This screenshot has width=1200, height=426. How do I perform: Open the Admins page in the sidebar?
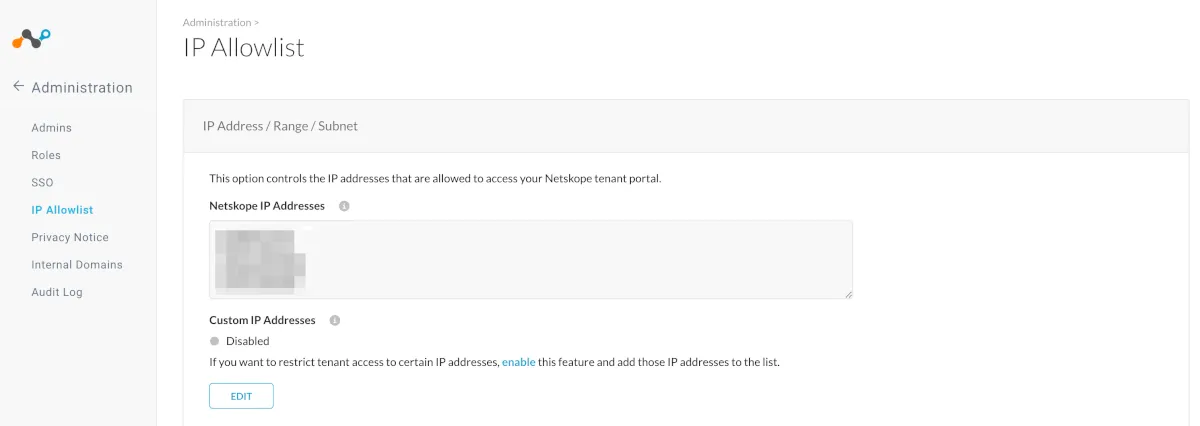51,128
